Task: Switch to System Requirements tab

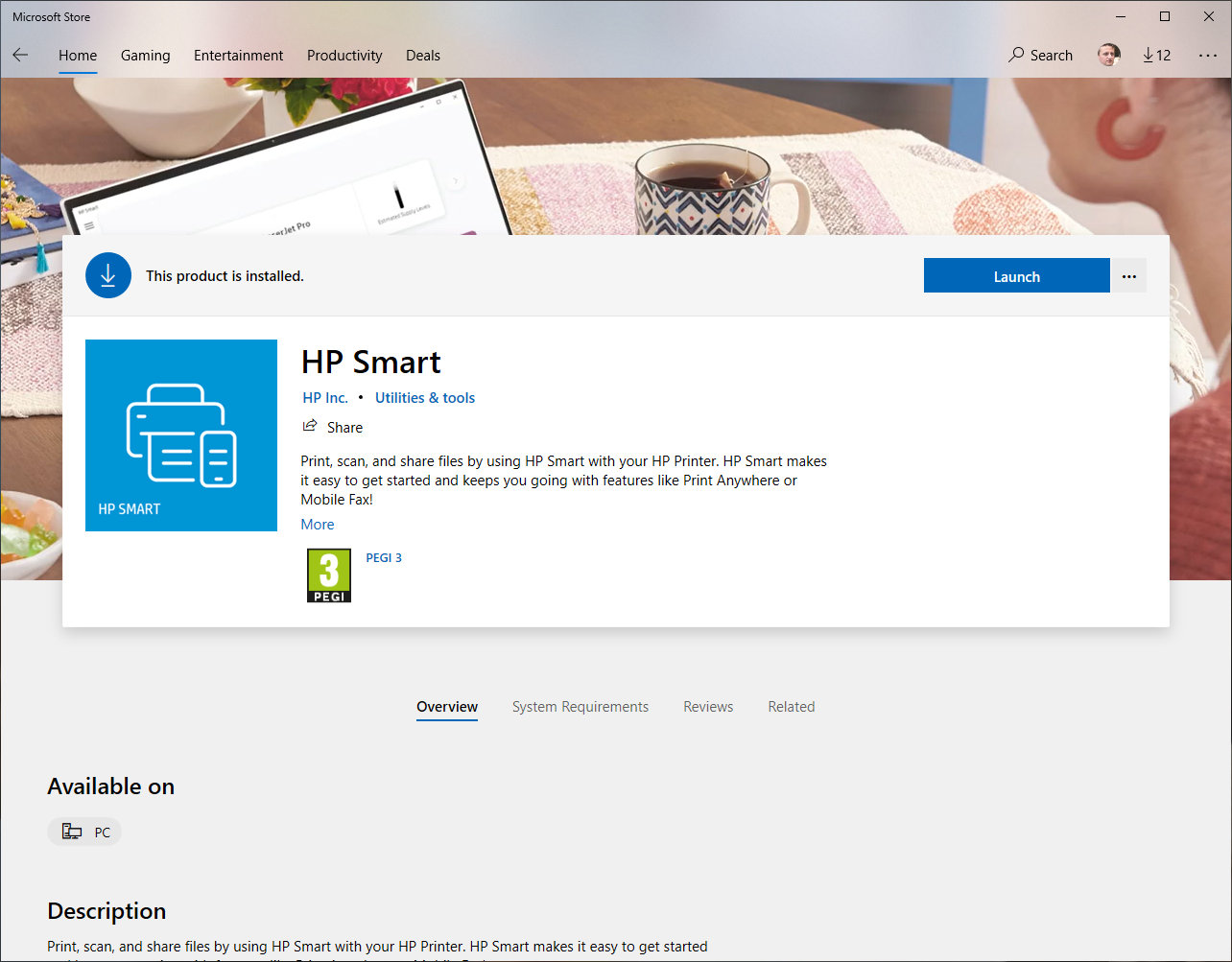Action: click(x=580, y=707)
